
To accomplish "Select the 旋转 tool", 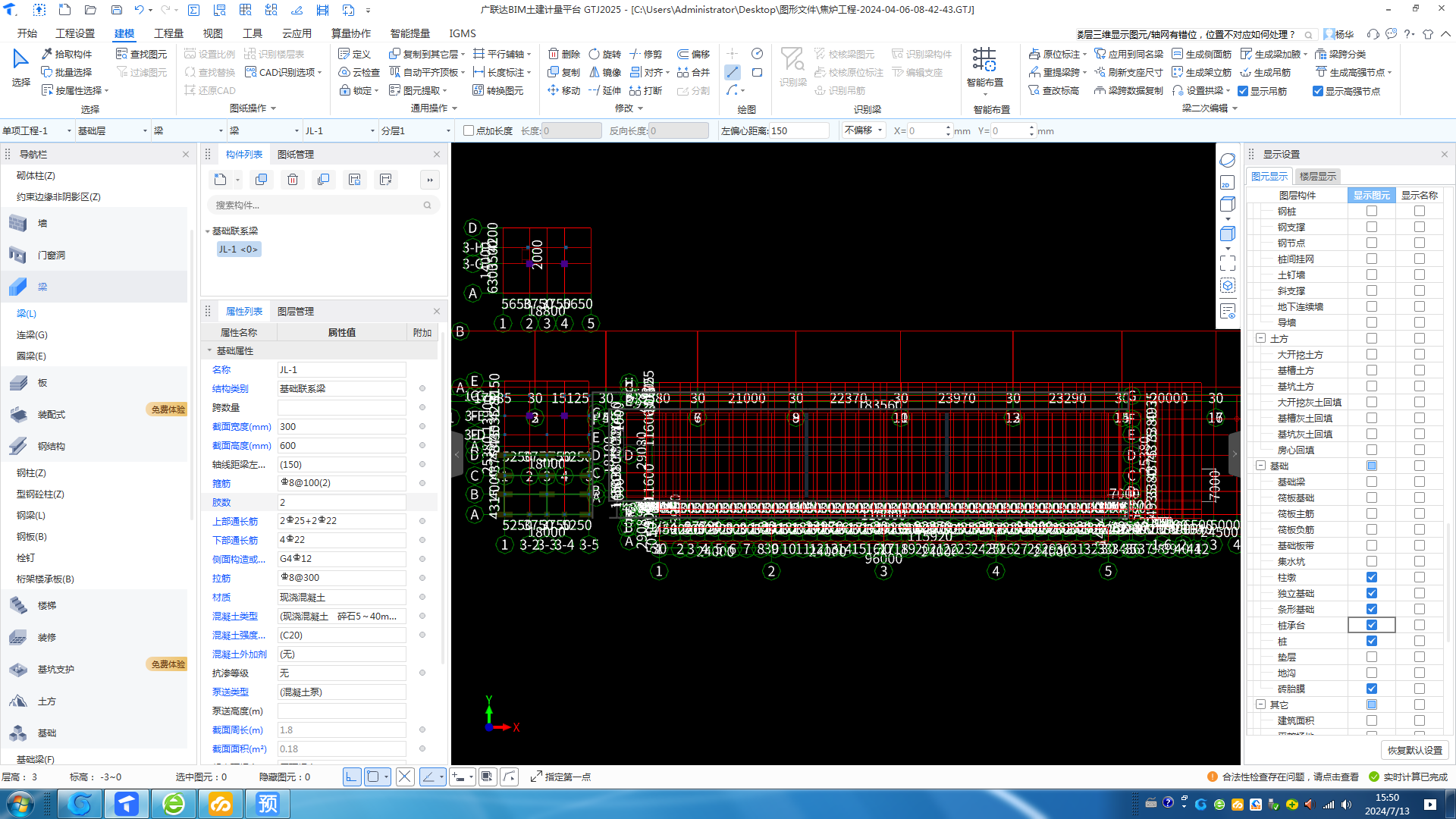I will click(x=605, y=54).
